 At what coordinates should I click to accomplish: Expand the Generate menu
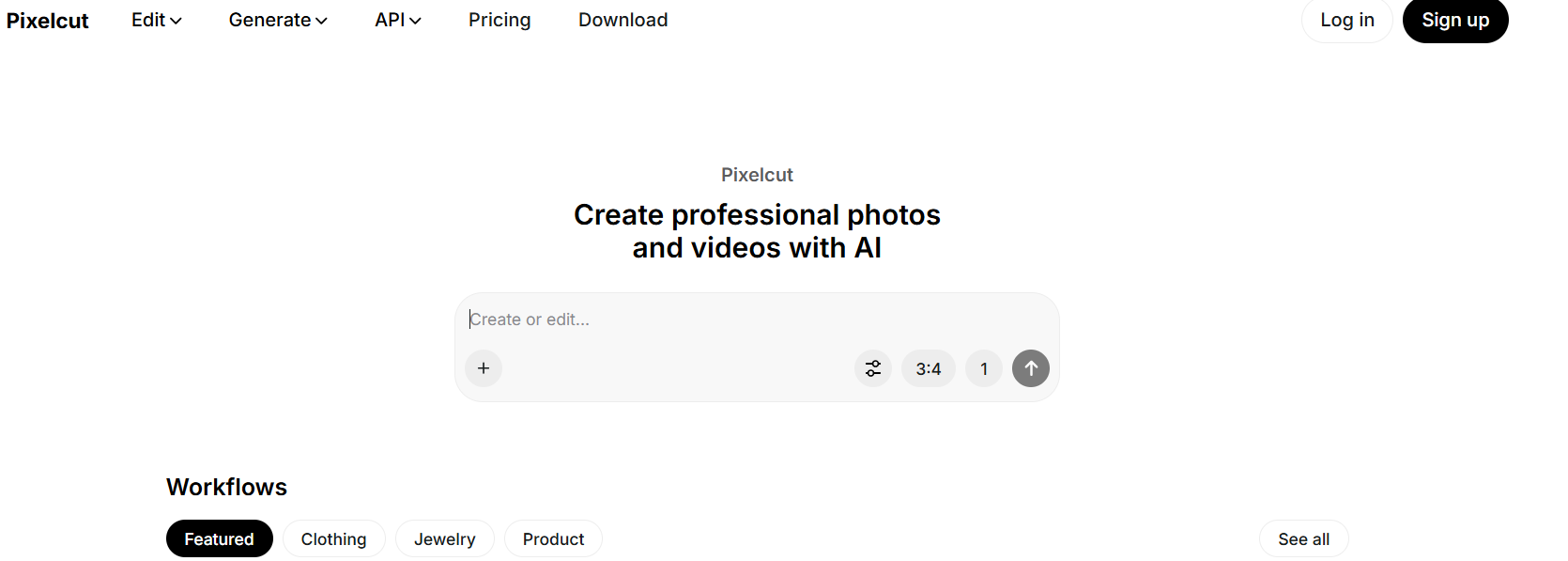pyautogui.click(x=277, y=20)
